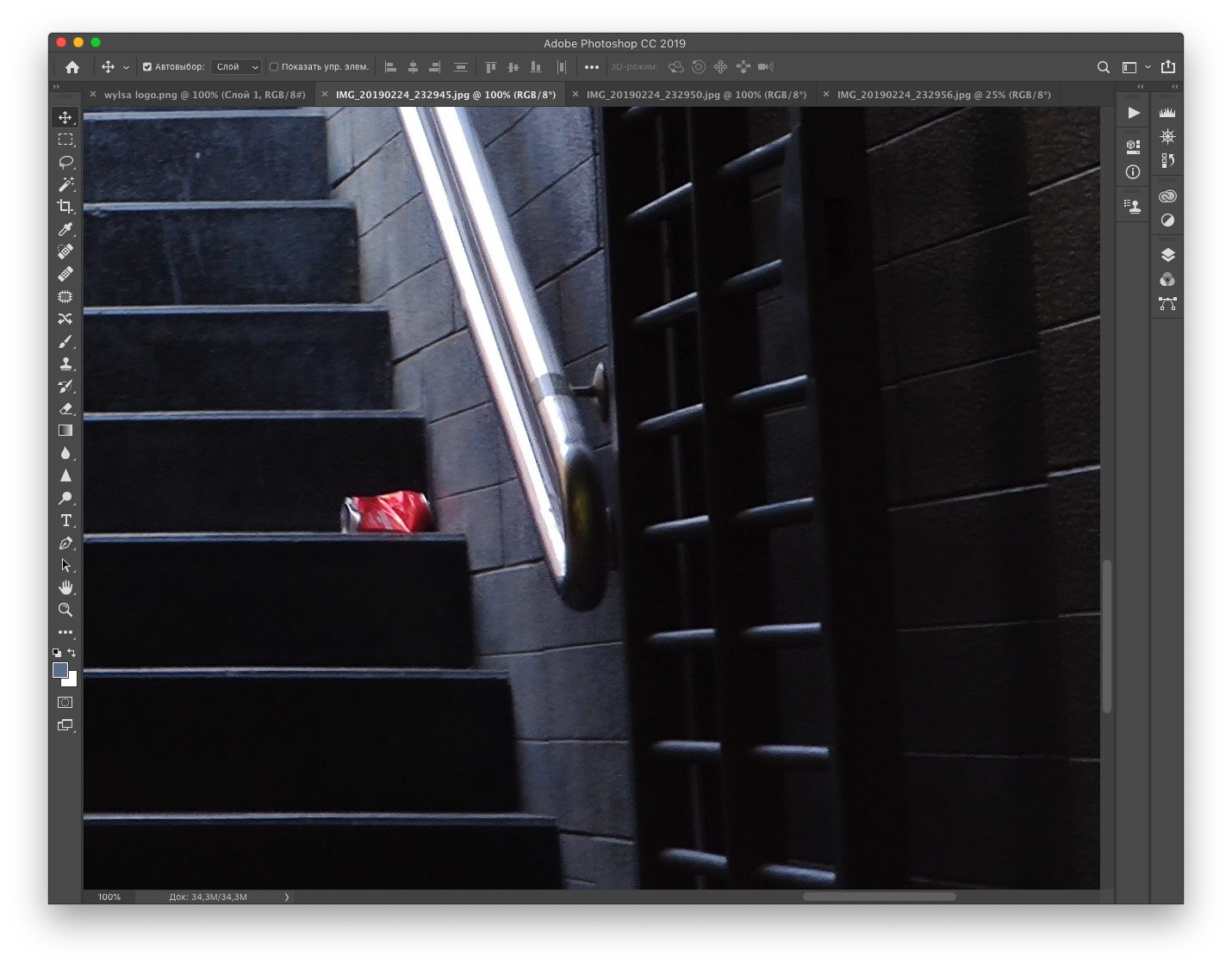Screen dimensions: 1232x968
Task: Select the Pen tool
Action: pyautogui.click(x=65, y=543)
